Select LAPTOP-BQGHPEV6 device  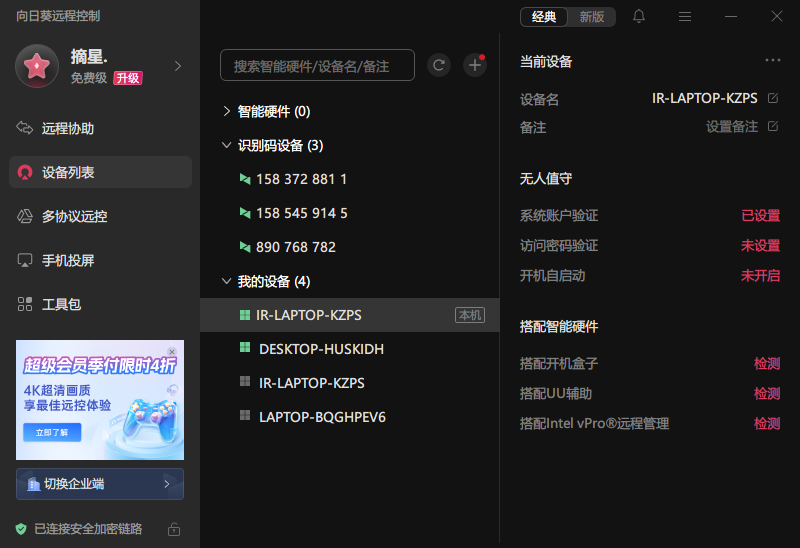349,417
